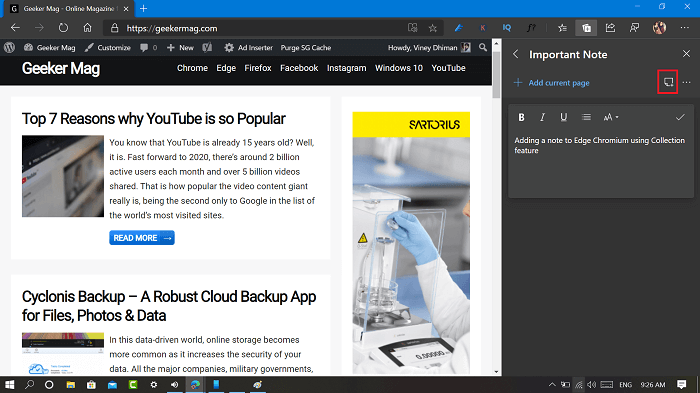Open the WordPress logo admin menu

click(x=9, y=47)
